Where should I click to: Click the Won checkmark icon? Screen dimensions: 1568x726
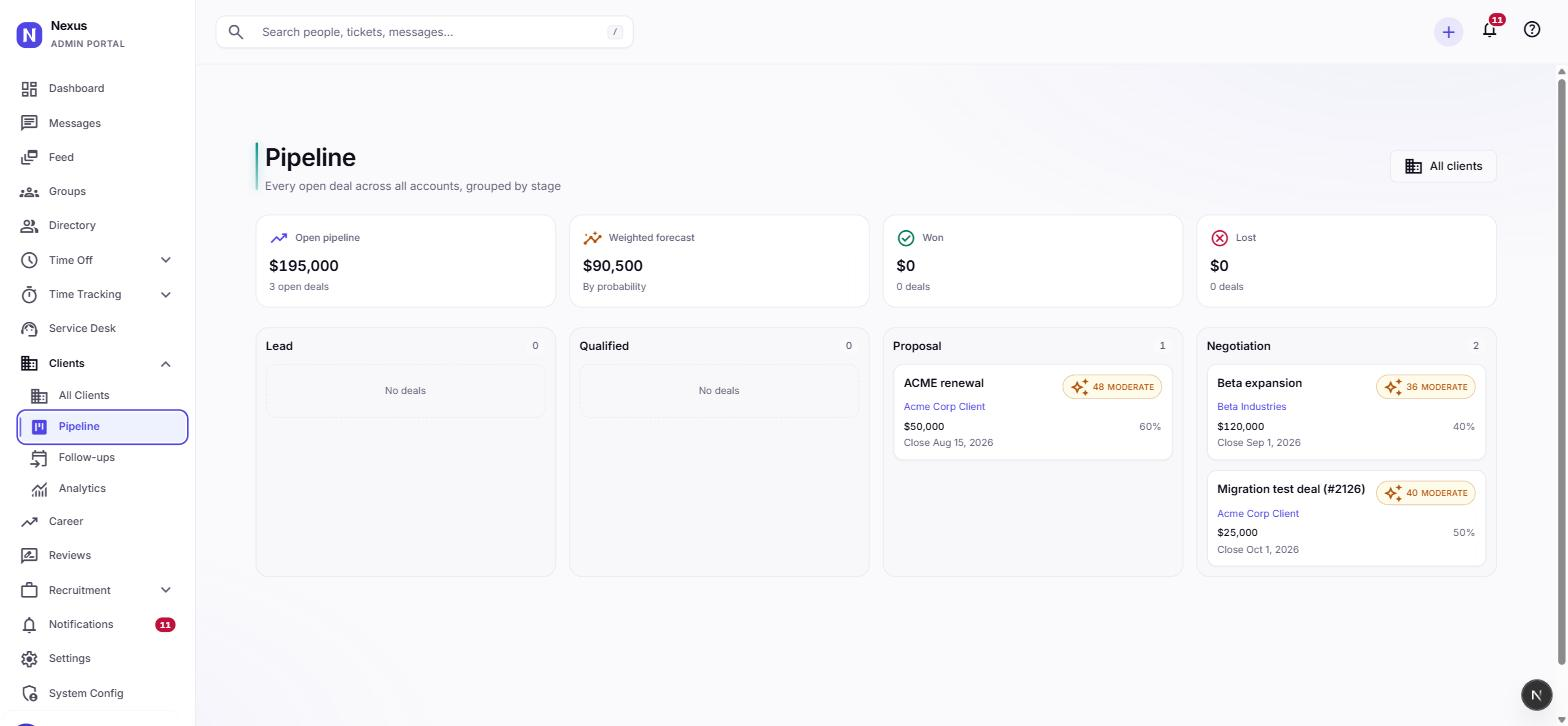click(x=906, y=238)
